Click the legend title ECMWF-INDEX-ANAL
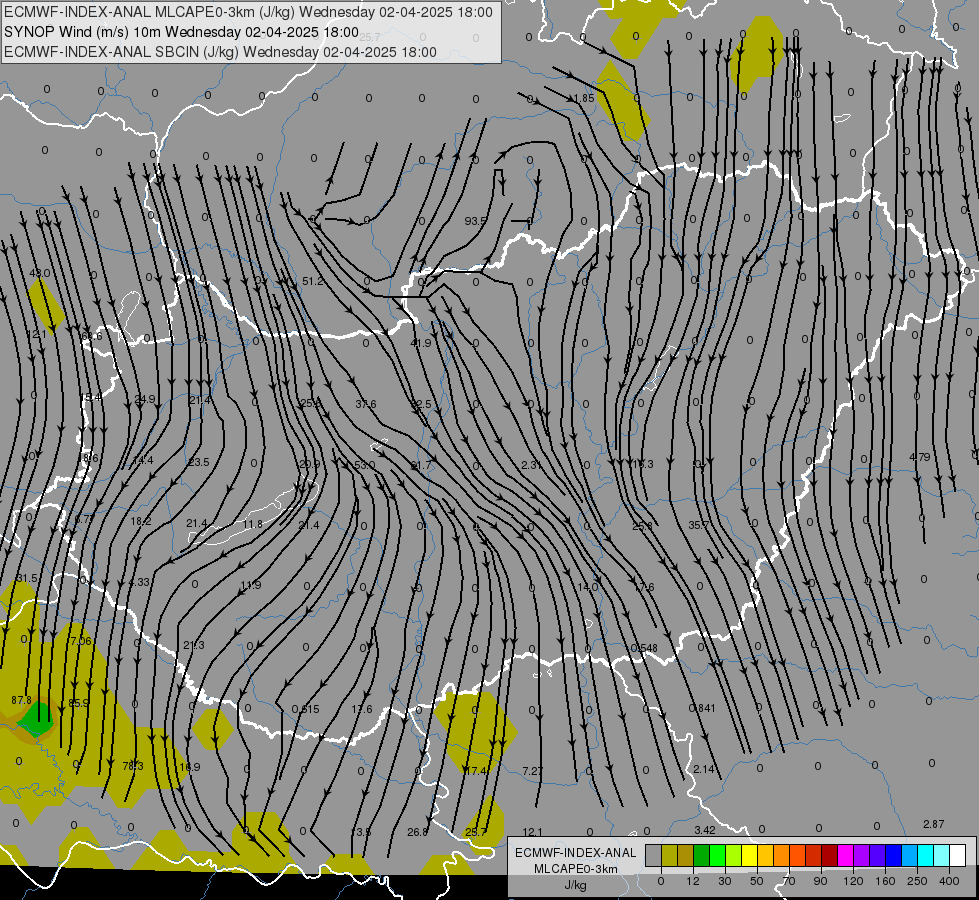 coord(576,853)
